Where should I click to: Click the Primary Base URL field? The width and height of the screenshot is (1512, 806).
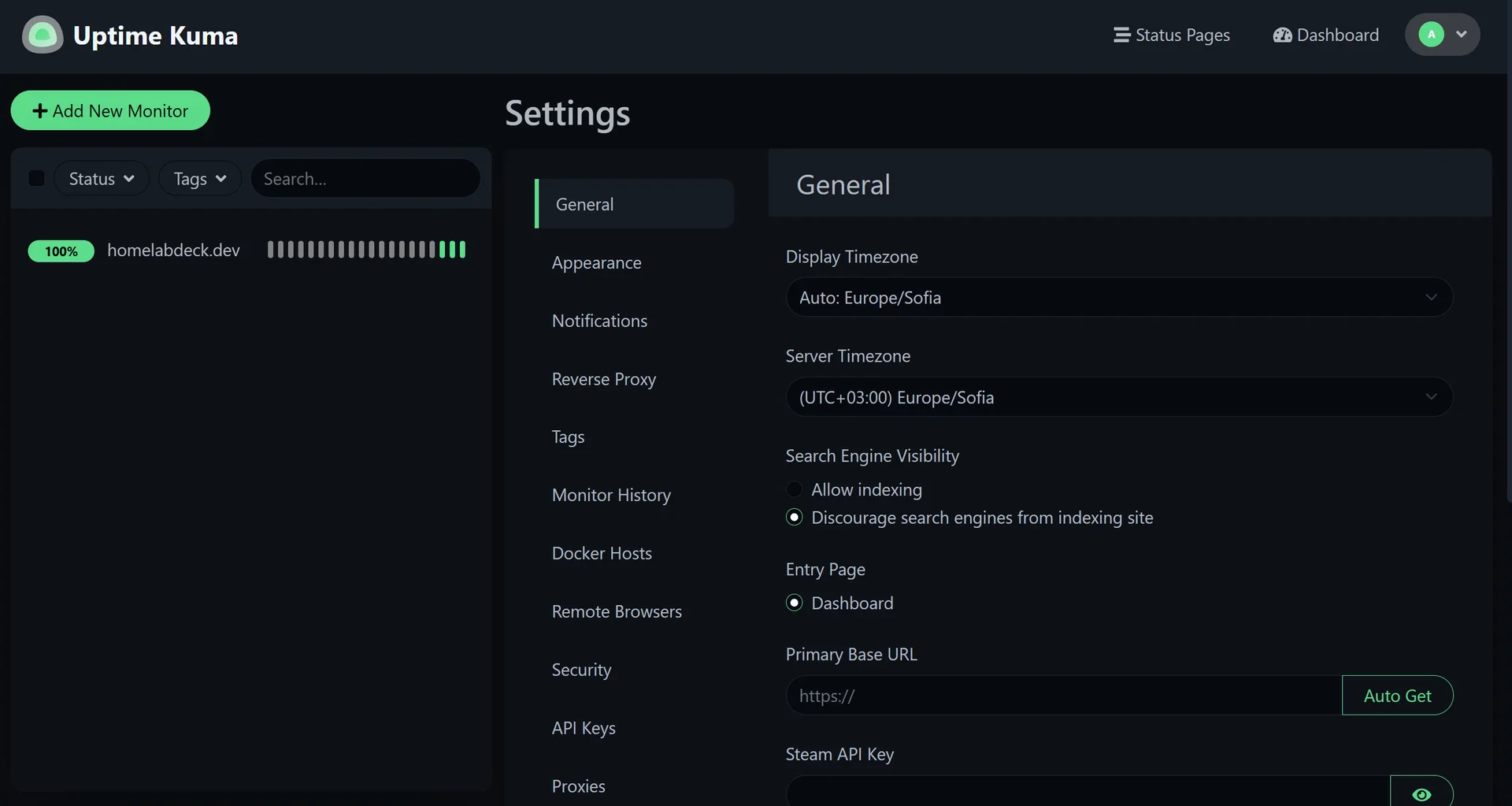(1064, 696)
